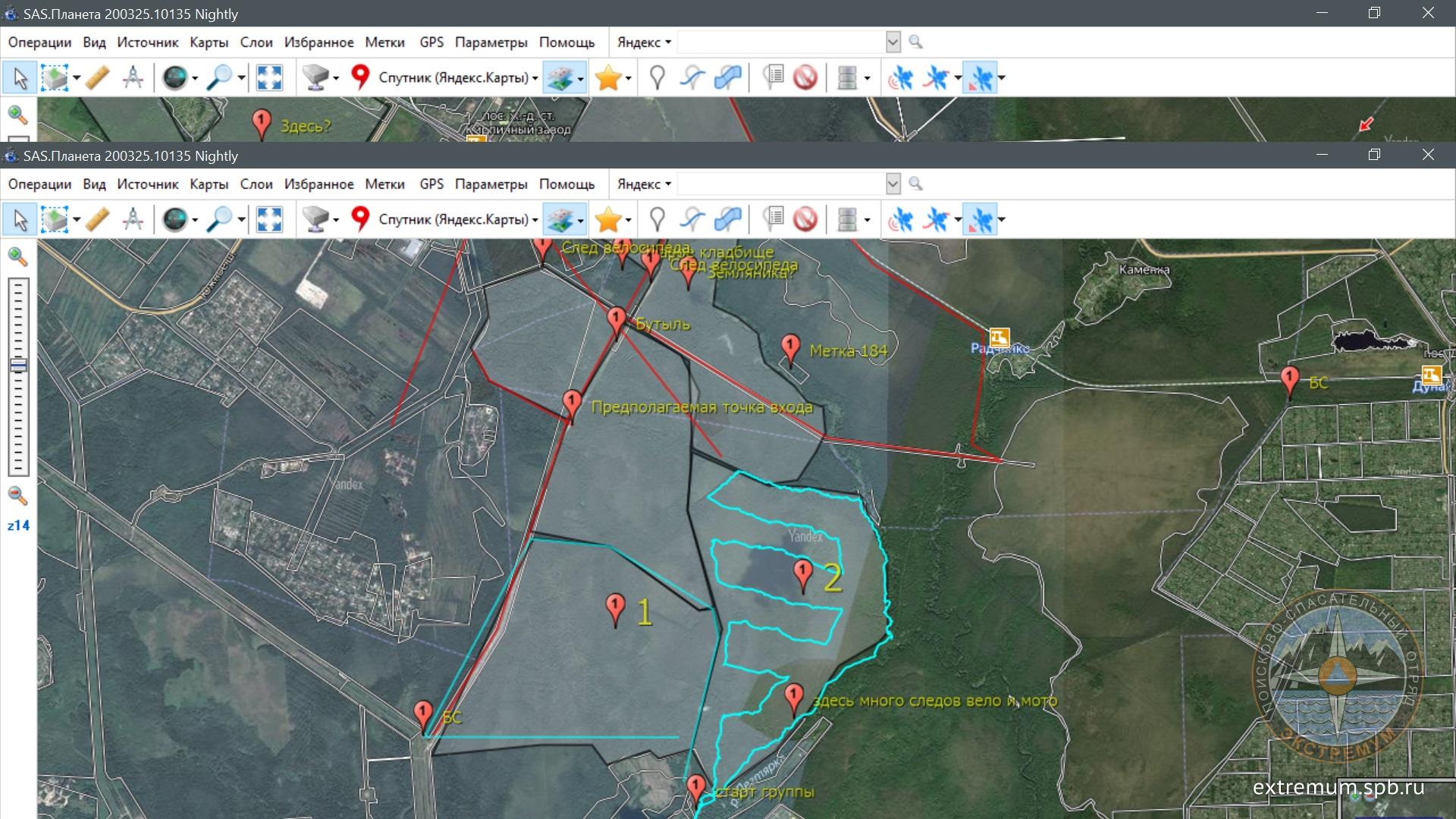
Task: Click the red Yandex map pin icon in the front window
Action: 360,219
